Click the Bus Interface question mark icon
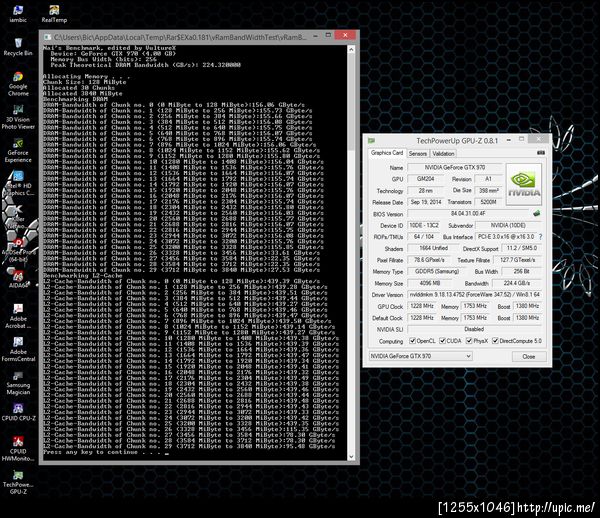This screenshot has width=600, height=518. (540, 237)
